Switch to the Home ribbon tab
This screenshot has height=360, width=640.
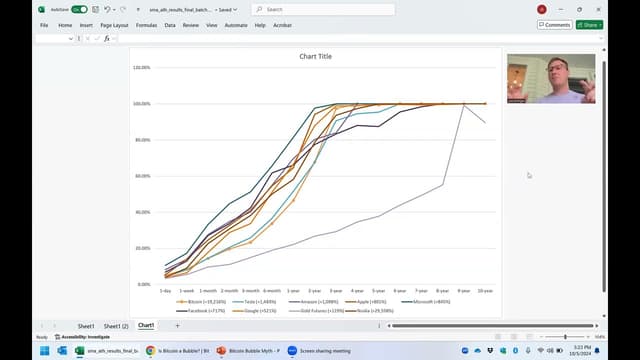(65, 25)
